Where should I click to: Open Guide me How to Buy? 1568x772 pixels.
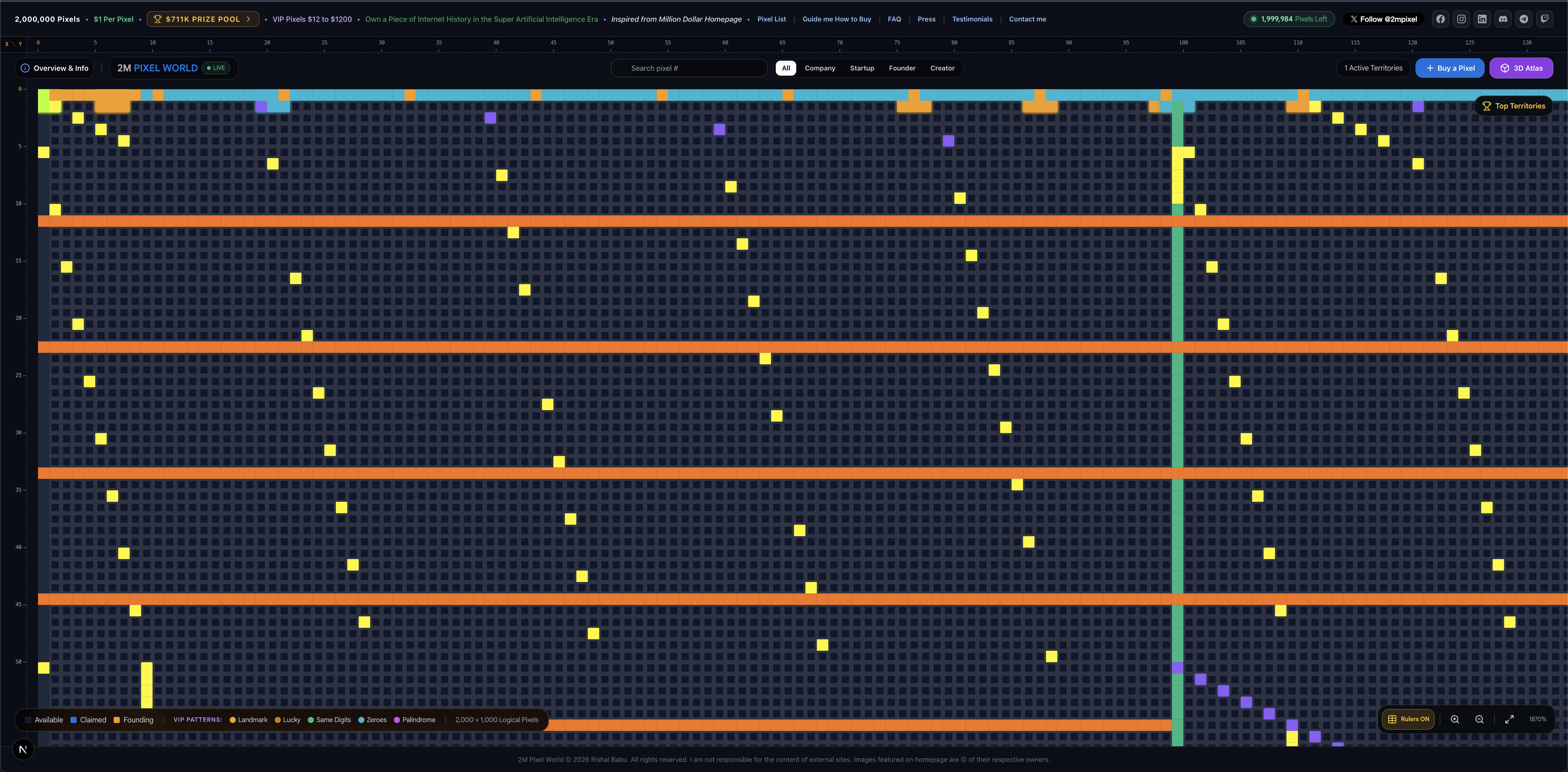[836, 19]
